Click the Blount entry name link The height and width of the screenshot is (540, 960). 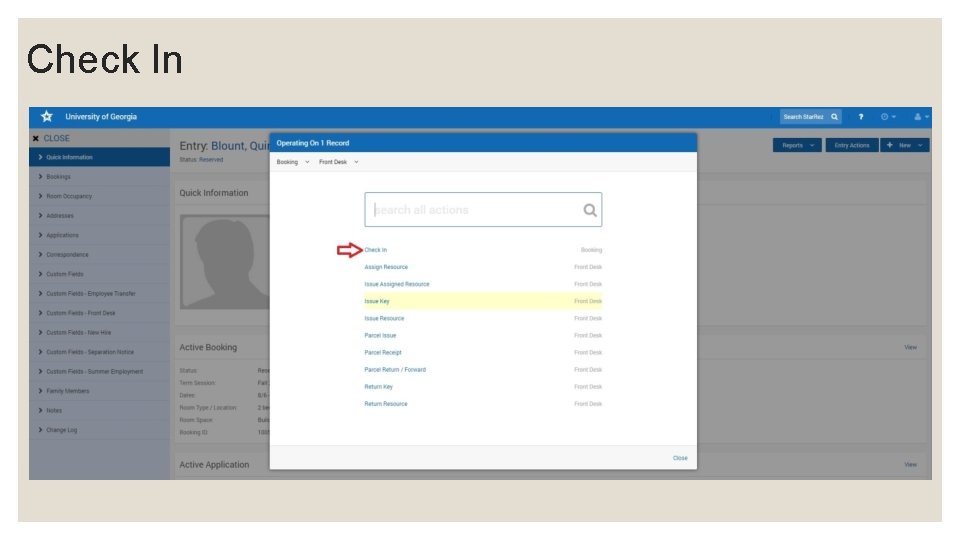pyautogui.click(x=240, y=146)
